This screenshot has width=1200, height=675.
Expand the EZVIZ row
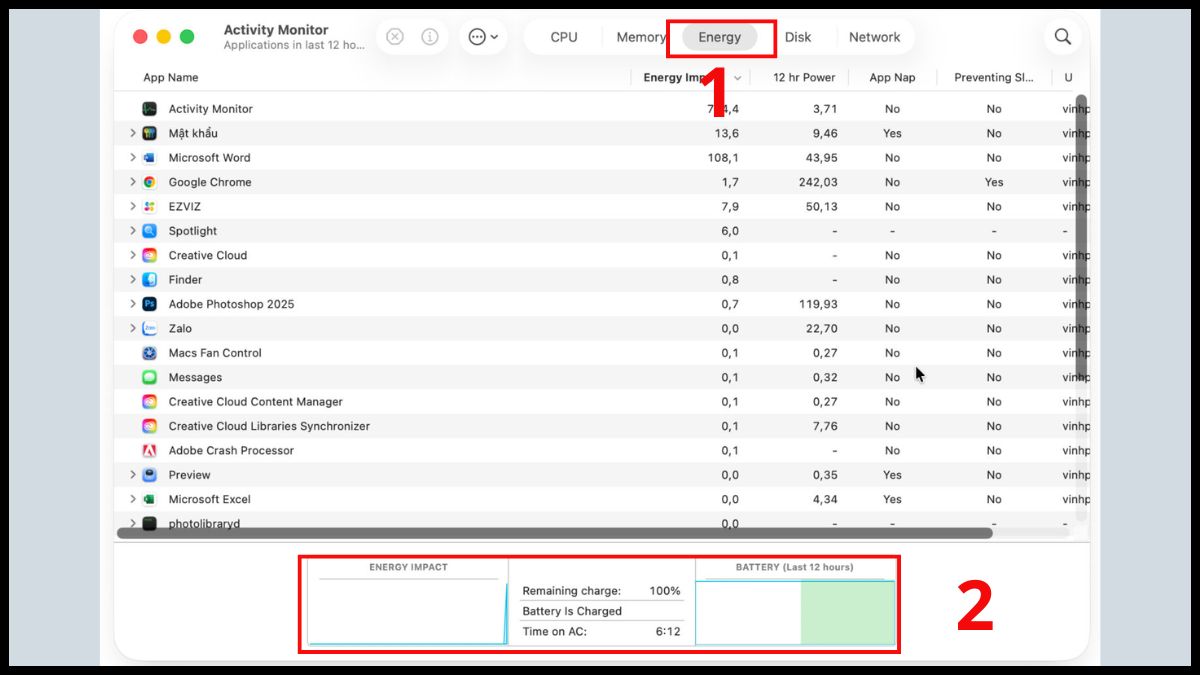click(x=132, y=207)
